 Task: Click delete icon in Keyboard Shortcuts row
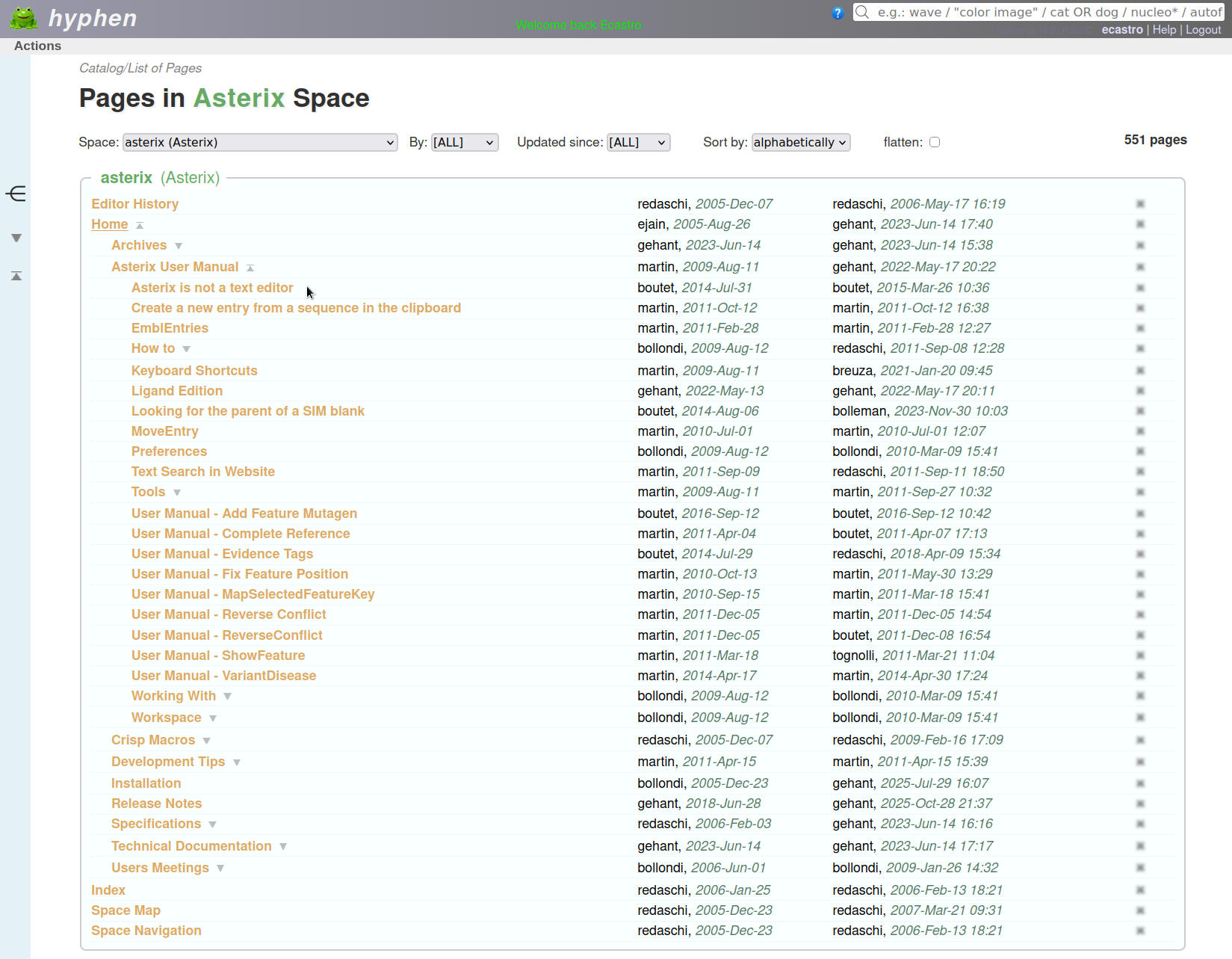(1140, 371)
